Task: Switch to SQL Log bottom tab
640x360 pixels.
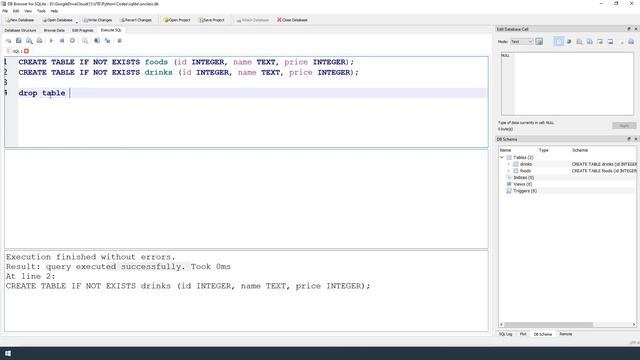Action: [x=505, y=334]
